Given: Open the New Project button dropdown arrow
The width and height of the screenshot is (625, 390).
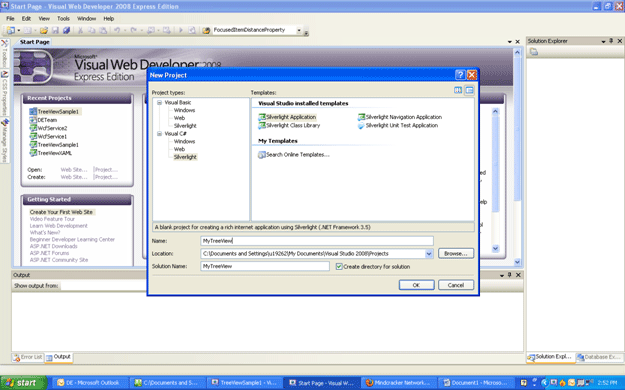Looking at the screenshot, I should tap(18, 30).
